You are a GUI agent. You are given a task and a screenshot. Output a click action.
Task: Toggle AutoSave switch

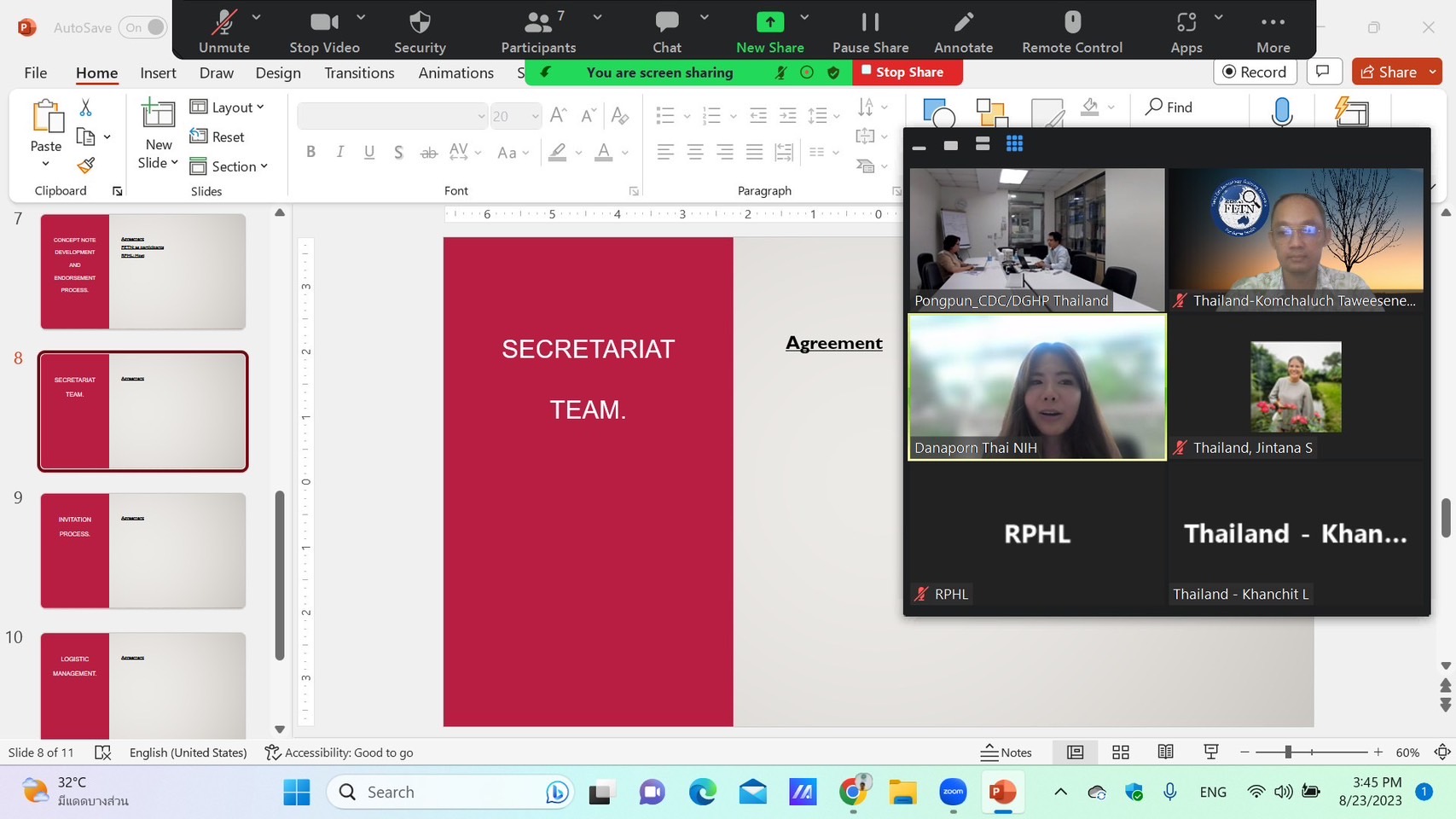point(142,27)
